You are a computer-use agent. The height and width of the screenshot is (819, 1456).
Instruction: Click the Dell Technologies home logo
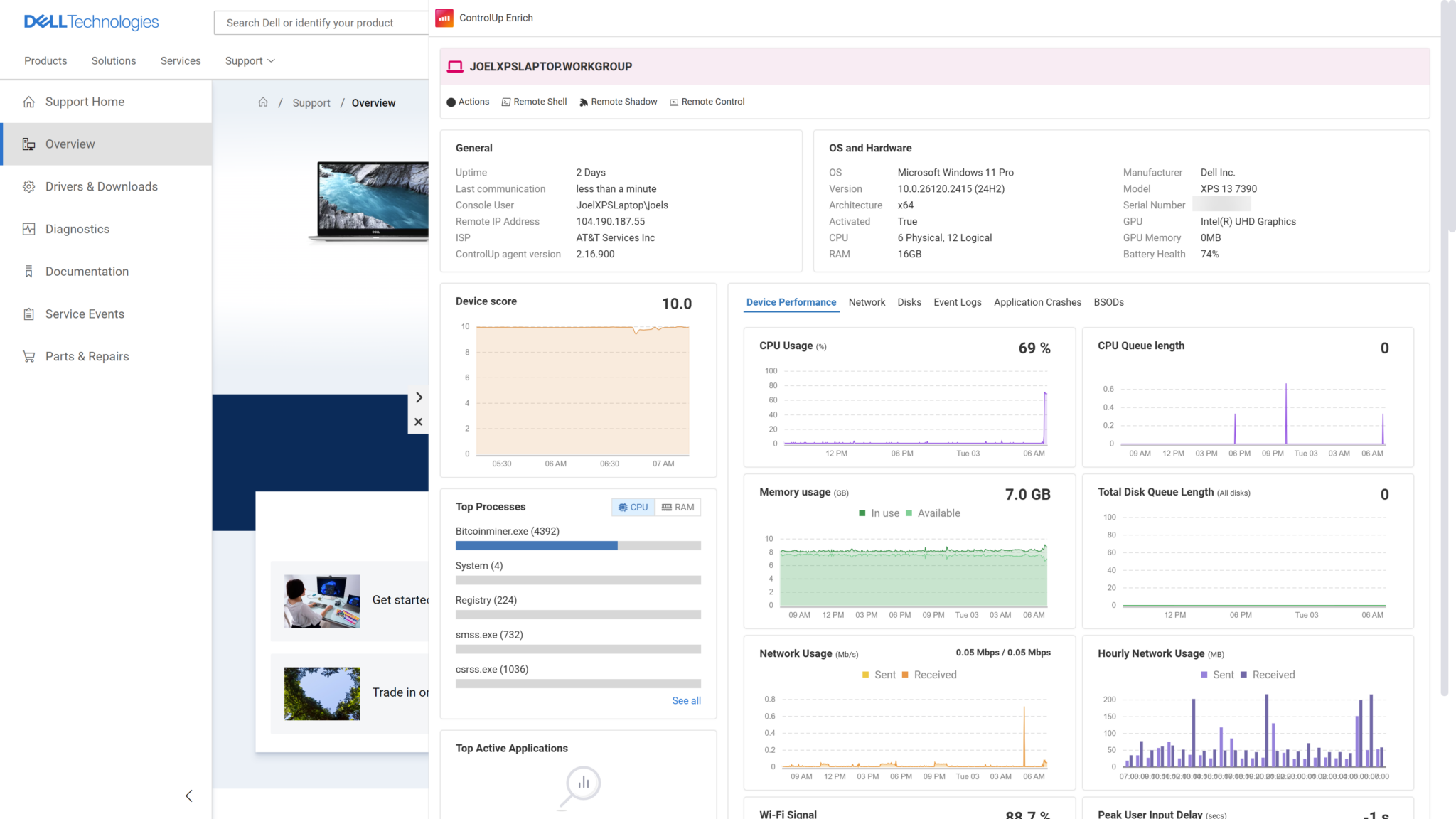tap(90, 21)
